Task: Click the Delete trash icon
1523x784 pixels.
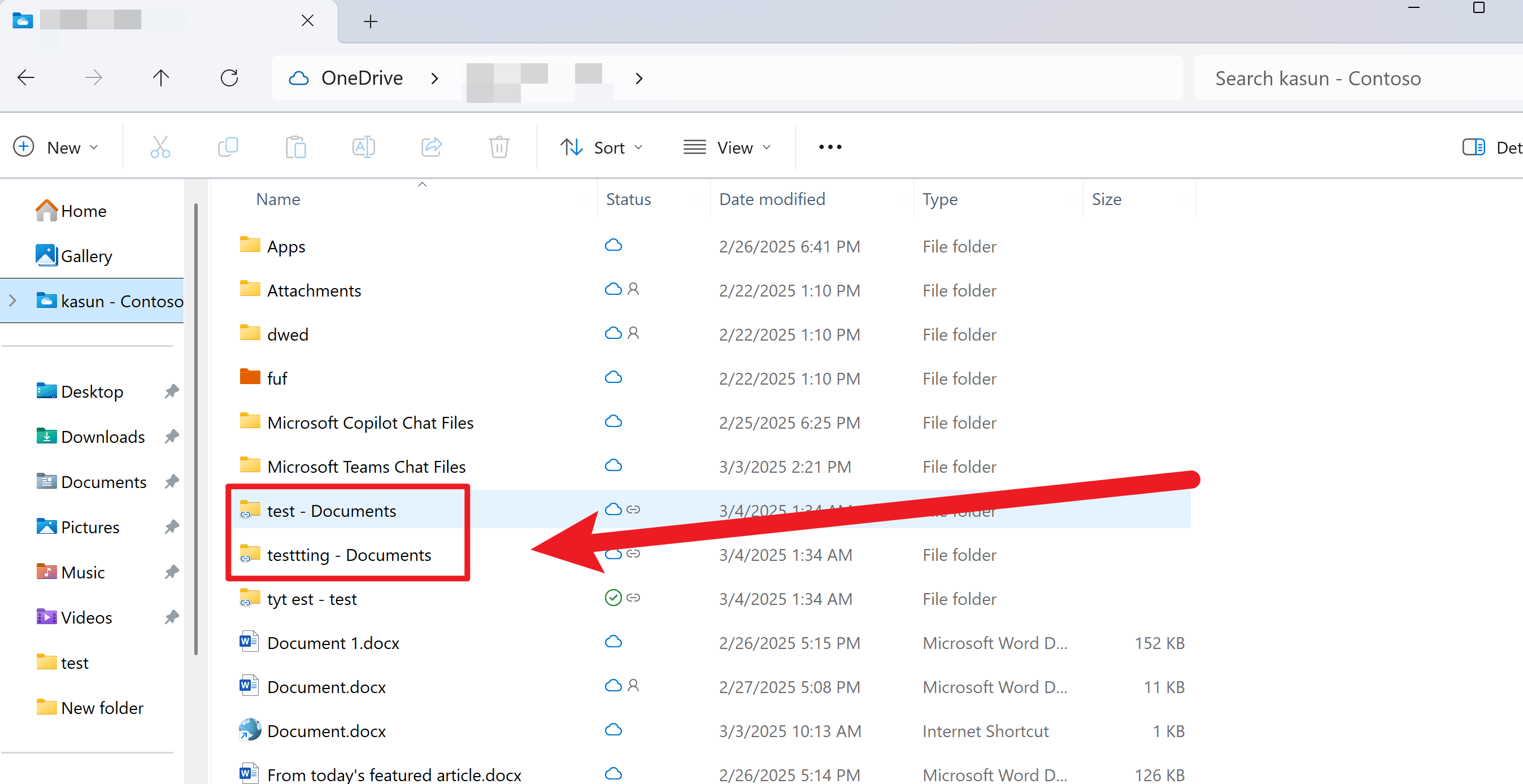Action: (498, 147)
